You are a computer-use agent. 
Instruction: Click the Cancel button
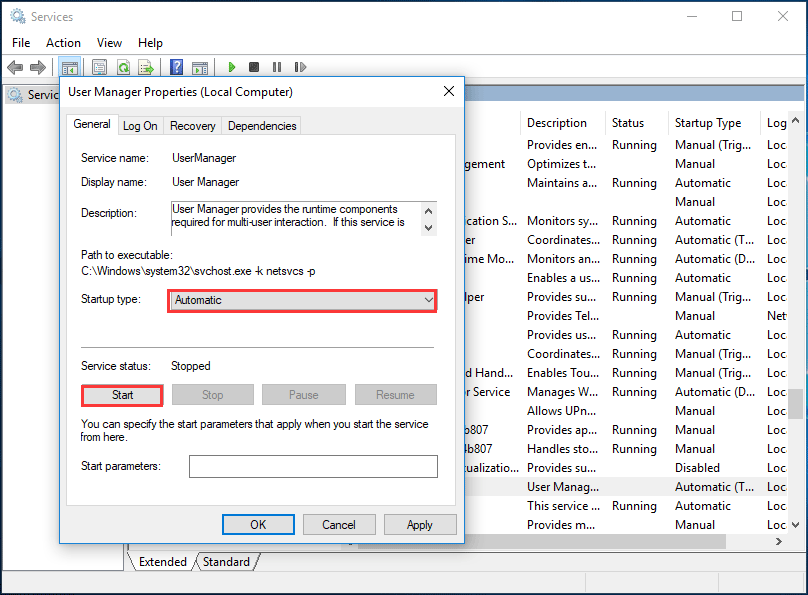click(x=339, y=524)
